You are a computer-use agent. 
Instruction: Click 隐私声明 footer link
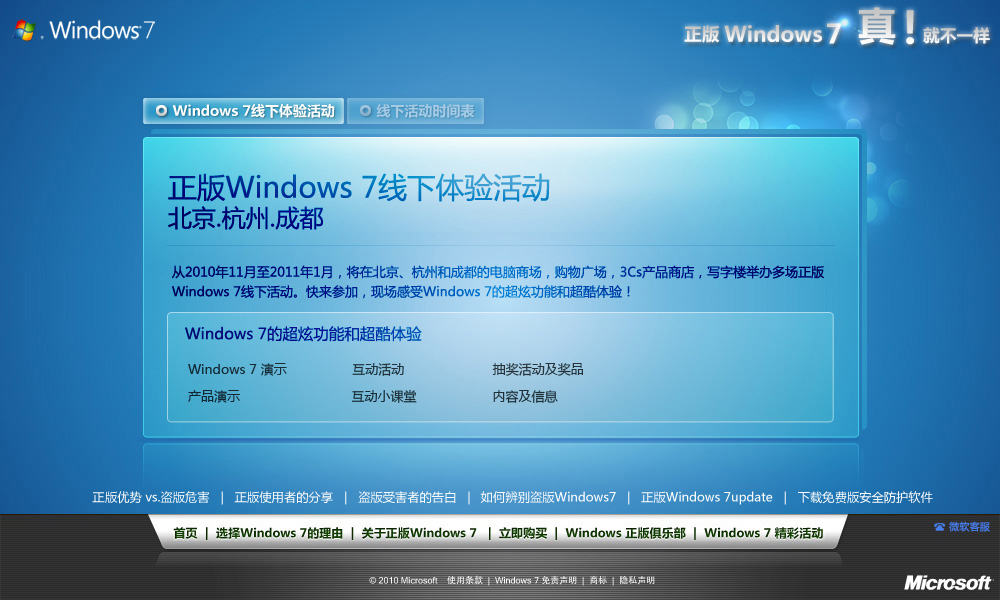tap(637, 580)
